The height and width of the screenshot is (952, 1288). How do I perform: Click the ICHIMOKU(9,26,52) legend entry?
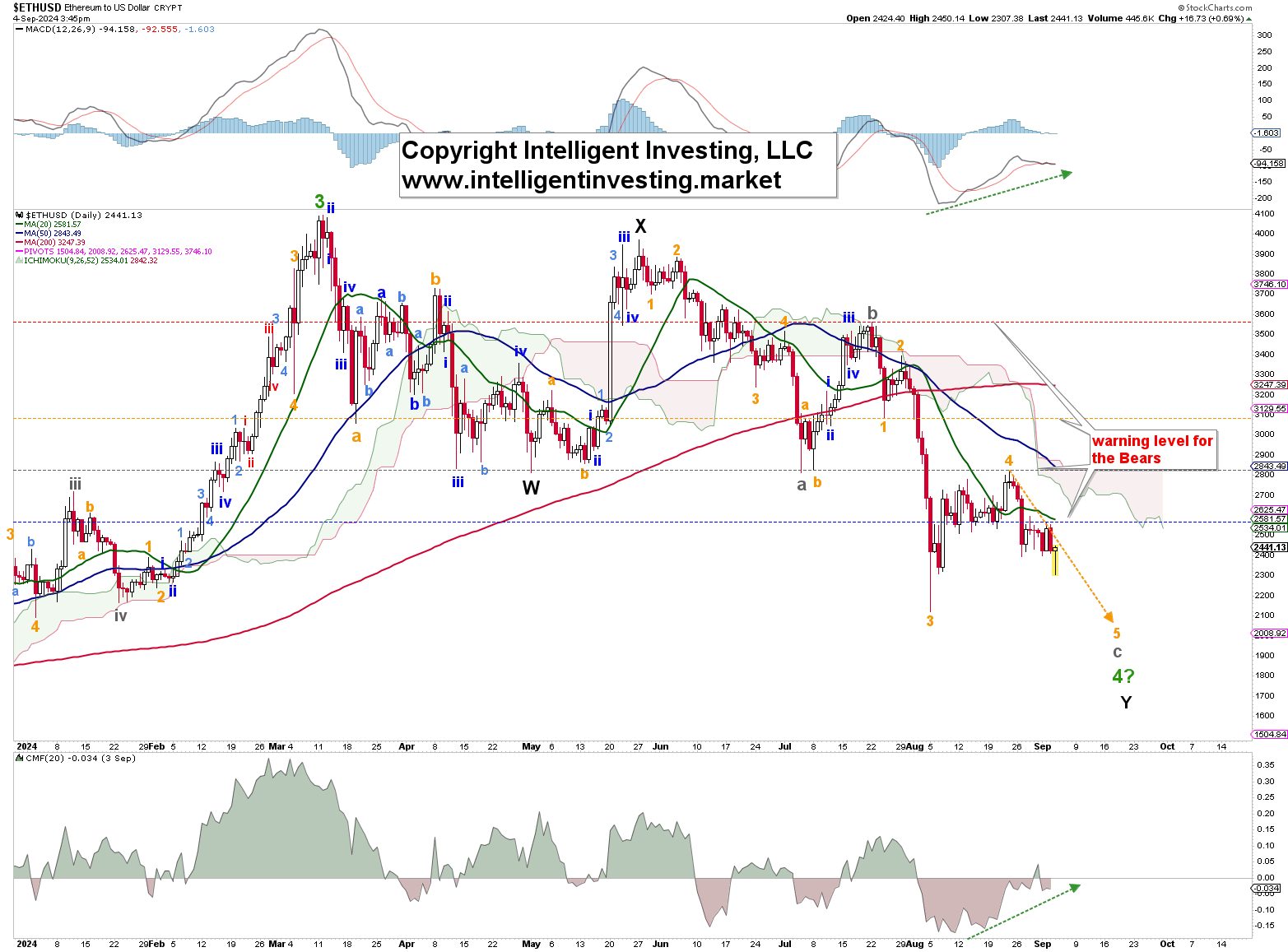pos(91,261)
